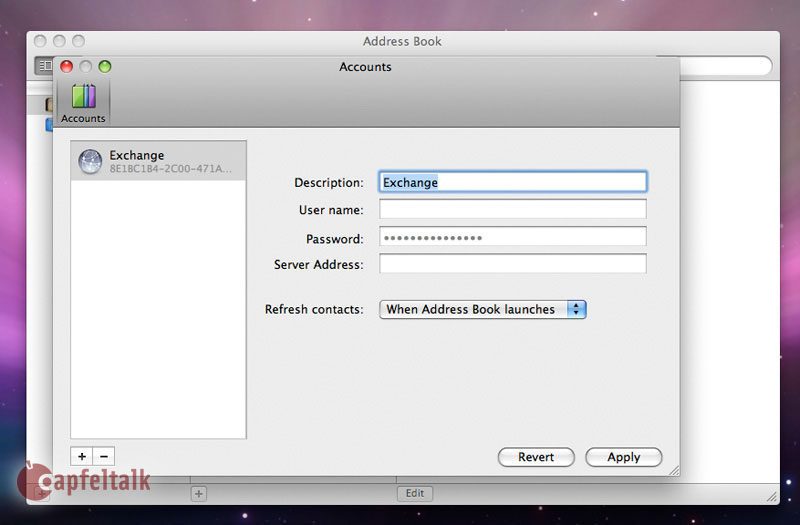This screenshot has height=525, width=800.
Task: Click plus button at Address Book window bottom
Action: (198, 494)
